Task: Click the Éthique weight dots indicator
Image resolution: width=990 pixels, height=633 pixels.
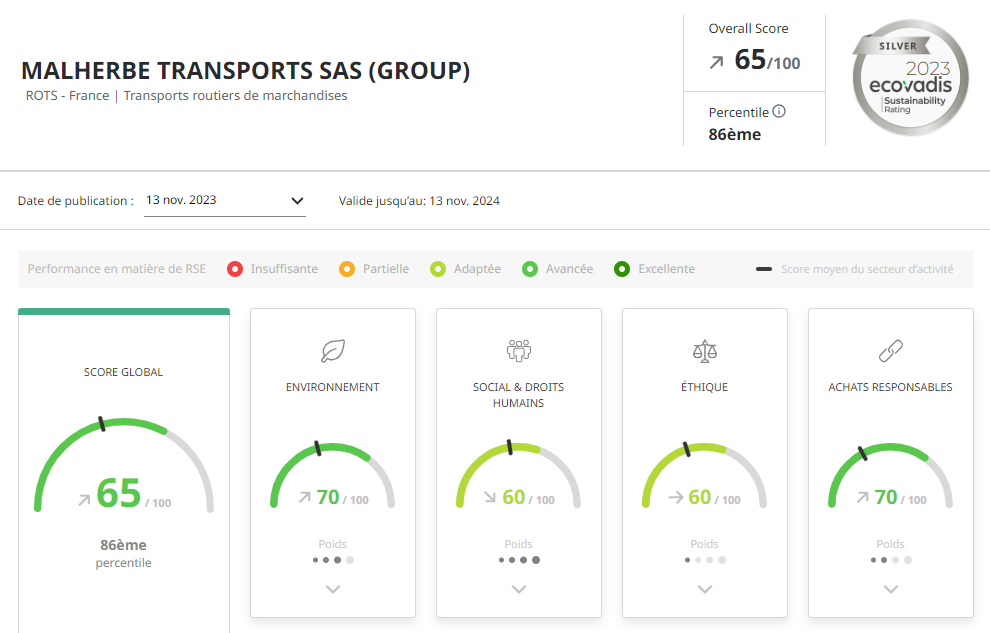Action: (x=705, y=560)
